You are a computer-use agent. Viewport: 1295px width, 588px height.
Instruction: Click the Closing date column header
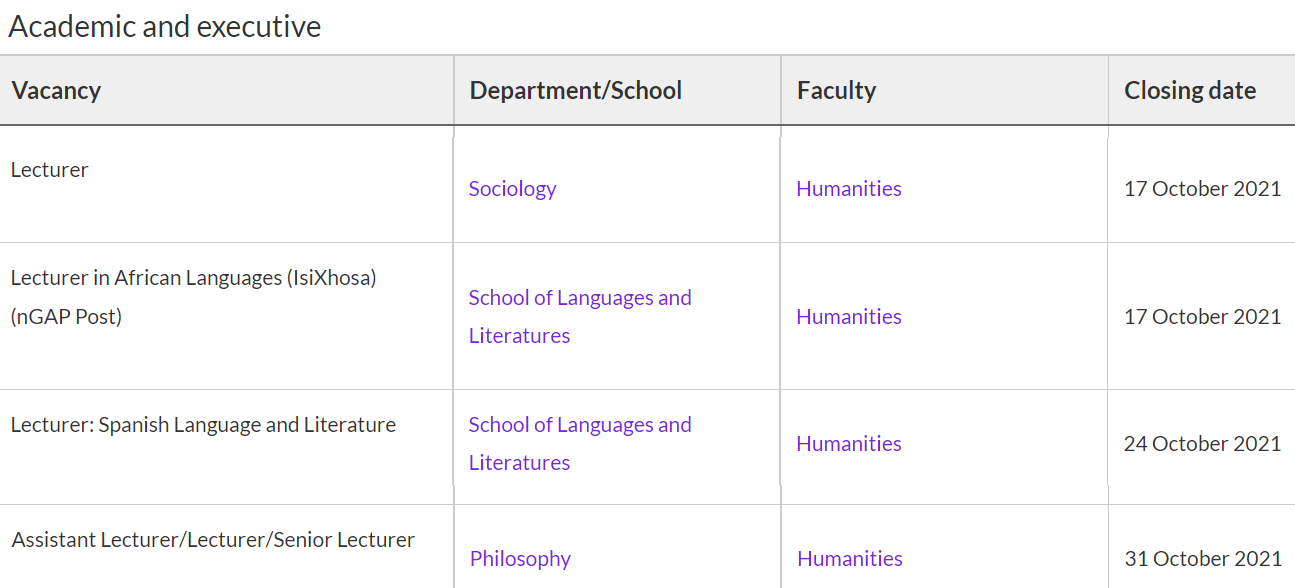1189,90
